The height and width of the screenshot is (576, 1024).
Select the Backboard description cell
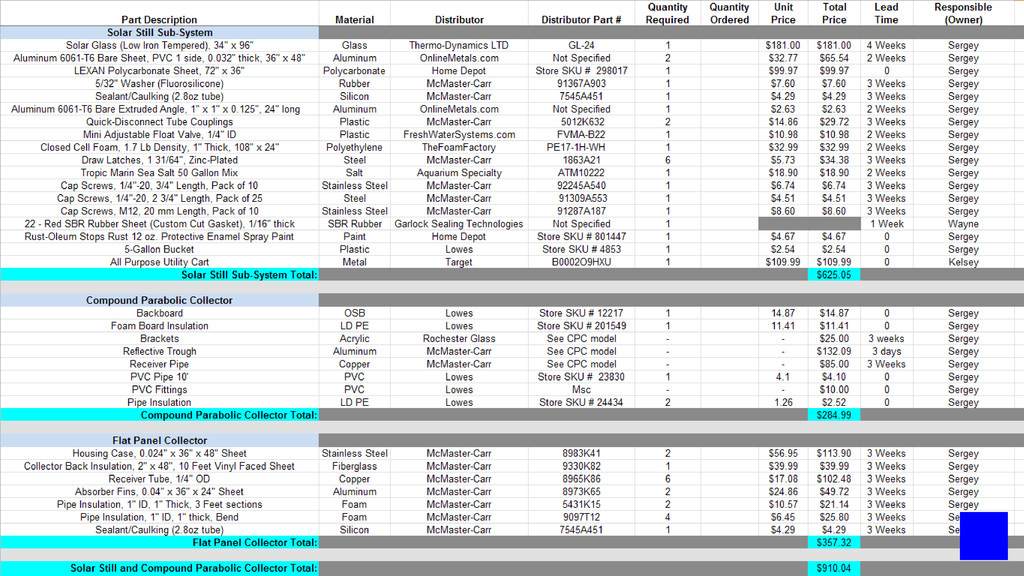[x=159, y=313]
